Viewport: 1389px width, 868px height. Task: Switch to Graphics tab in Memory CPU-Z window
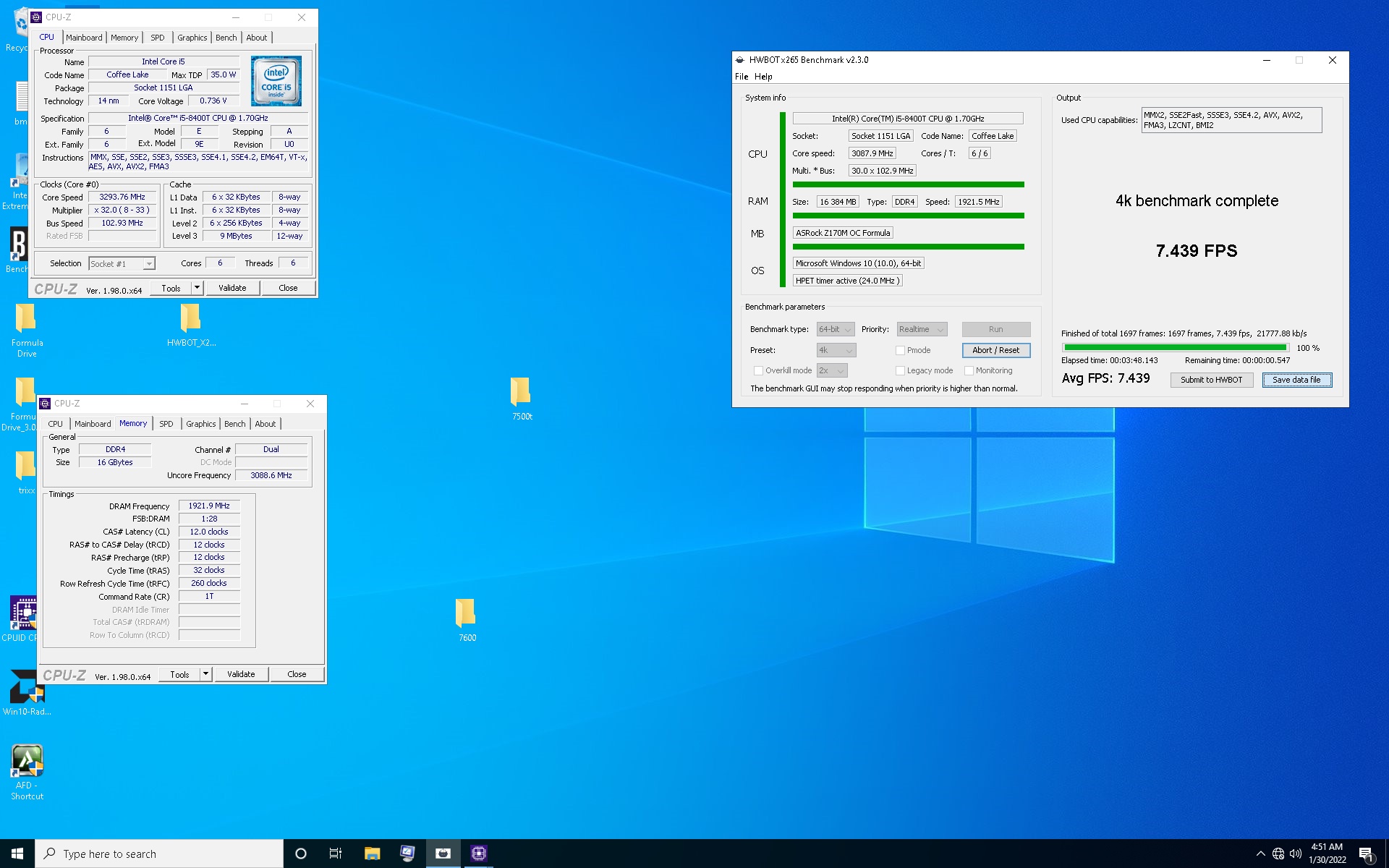[201, 424]
